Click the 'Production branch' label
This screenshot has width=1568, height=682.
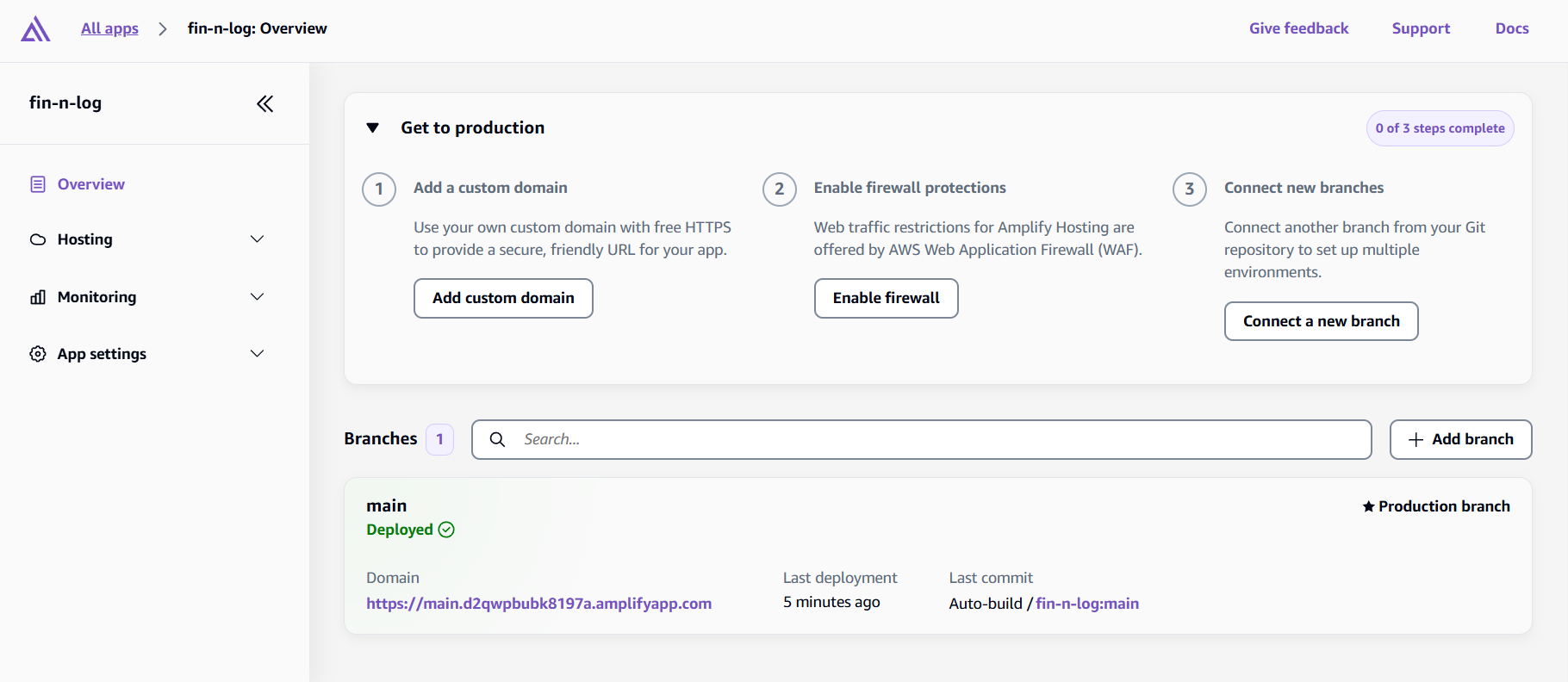1444,506
